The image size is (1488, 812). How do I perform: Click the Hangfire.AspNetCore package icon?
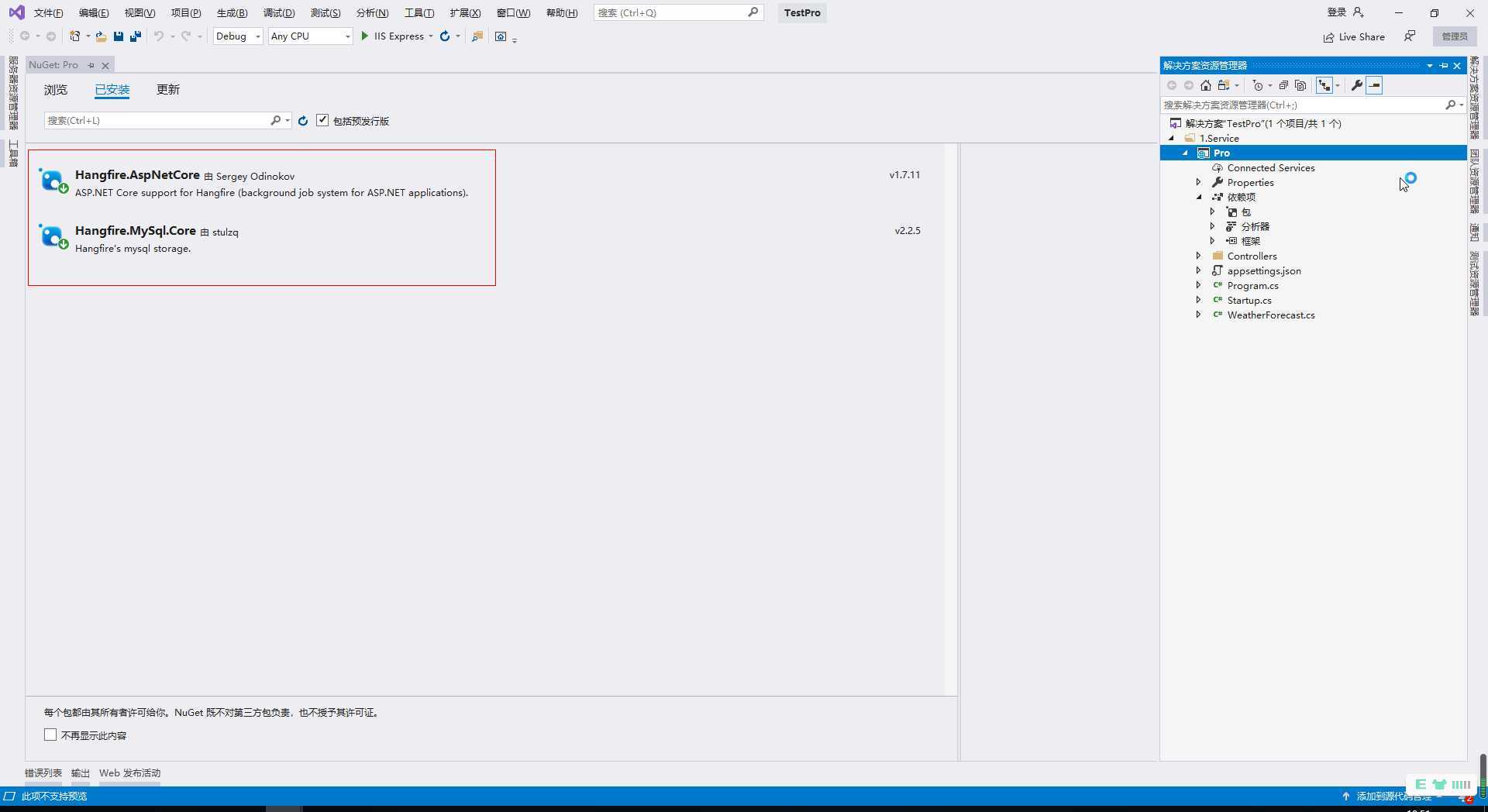53,181
